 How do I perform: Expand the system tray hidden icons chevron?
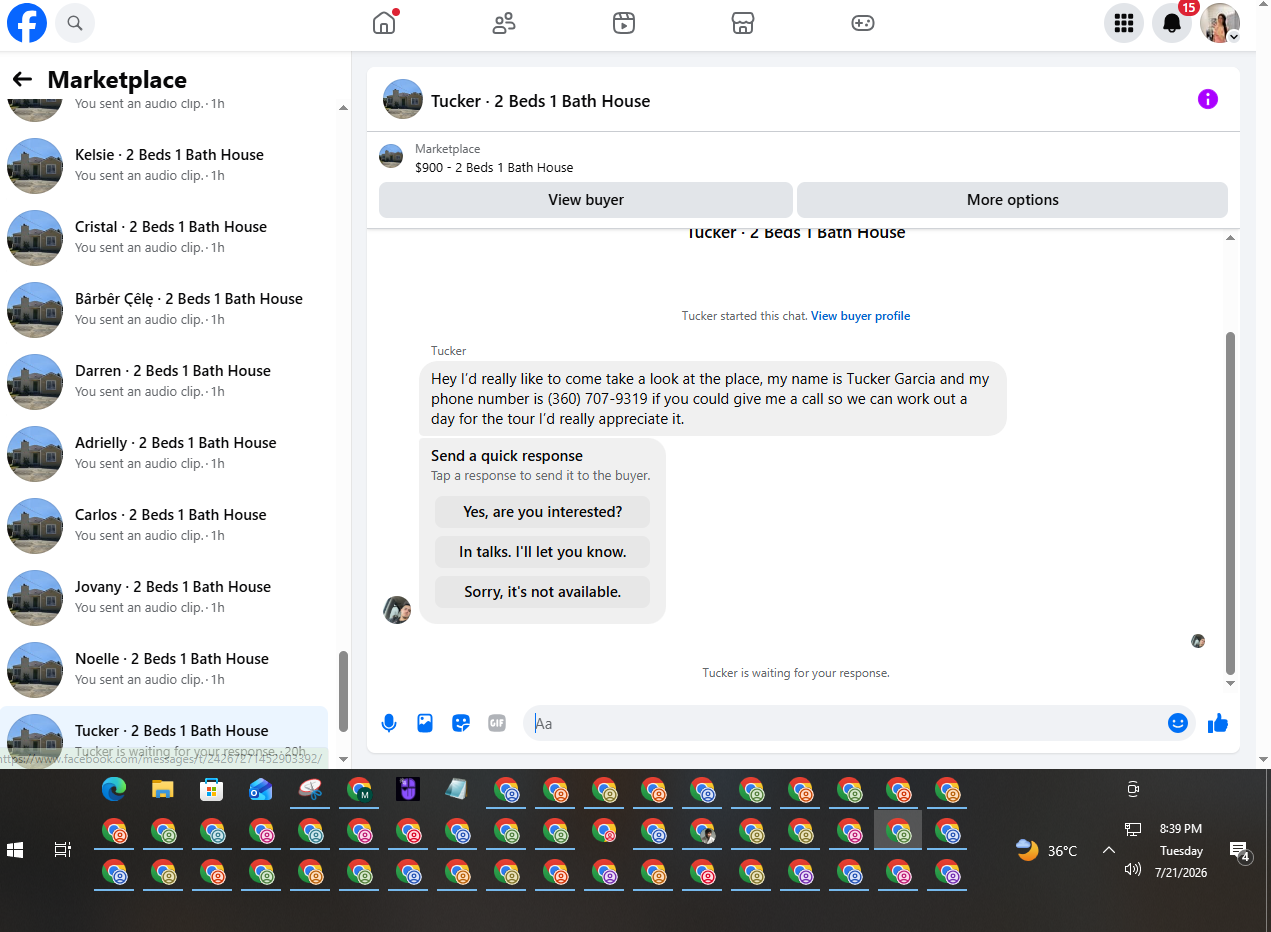coord(1108,850)
